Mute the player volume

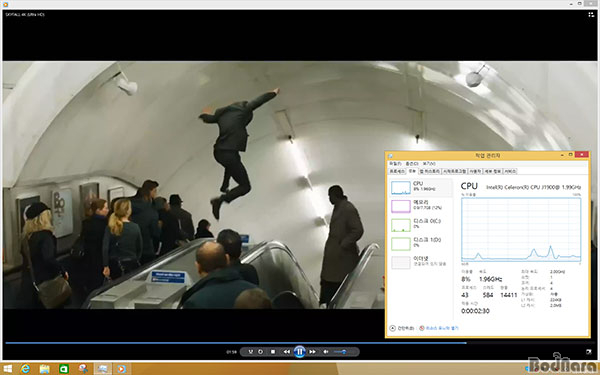click(326, 352)
